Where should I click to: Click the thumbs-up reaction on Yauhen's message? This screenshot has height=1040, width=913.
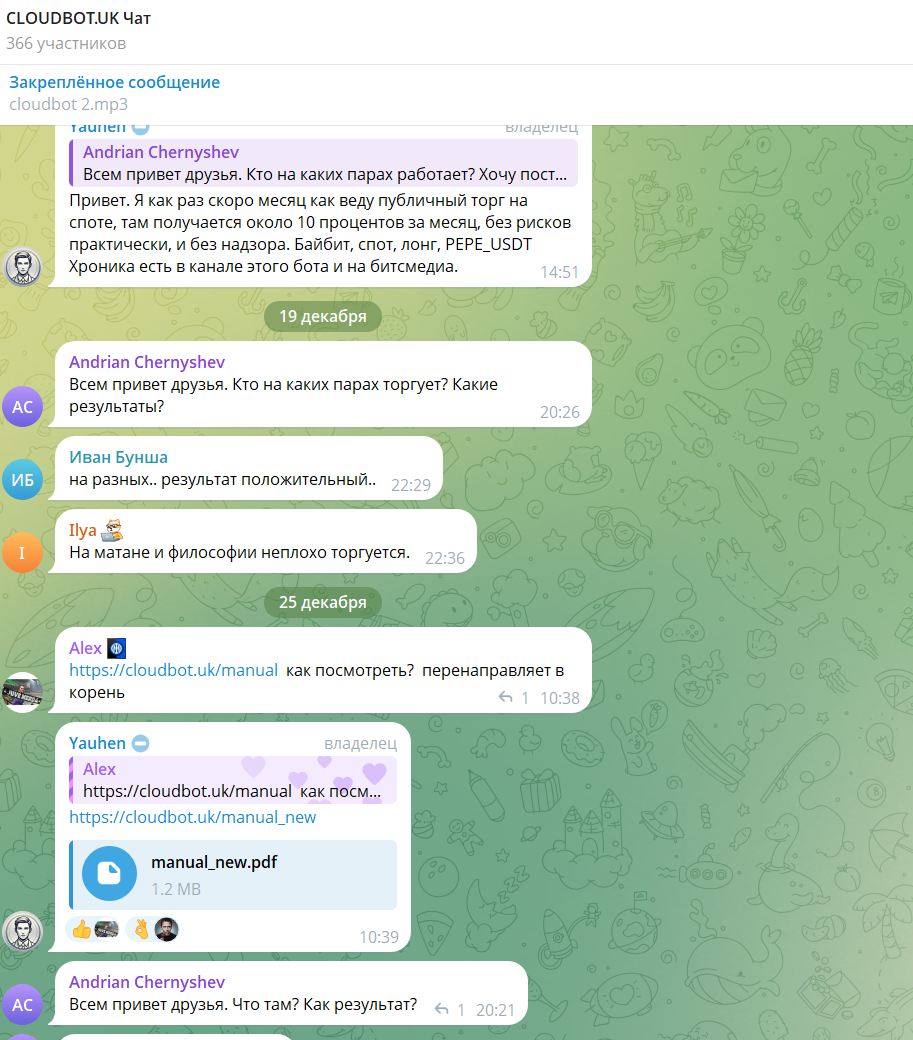93,929
